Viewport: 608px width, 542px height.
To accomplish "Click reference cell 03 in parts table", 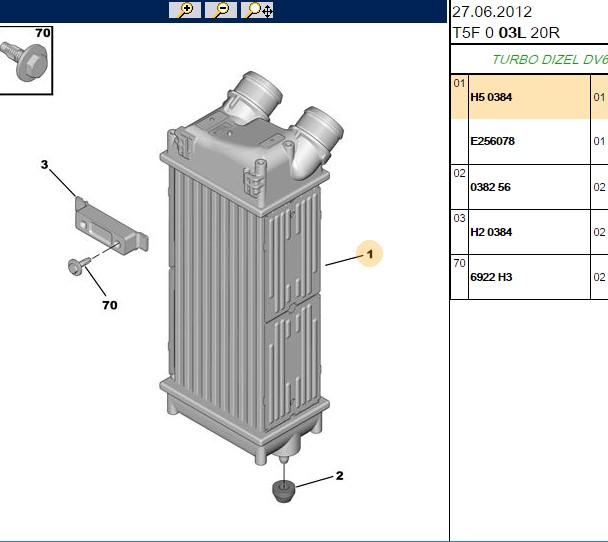I will point(459,218).
